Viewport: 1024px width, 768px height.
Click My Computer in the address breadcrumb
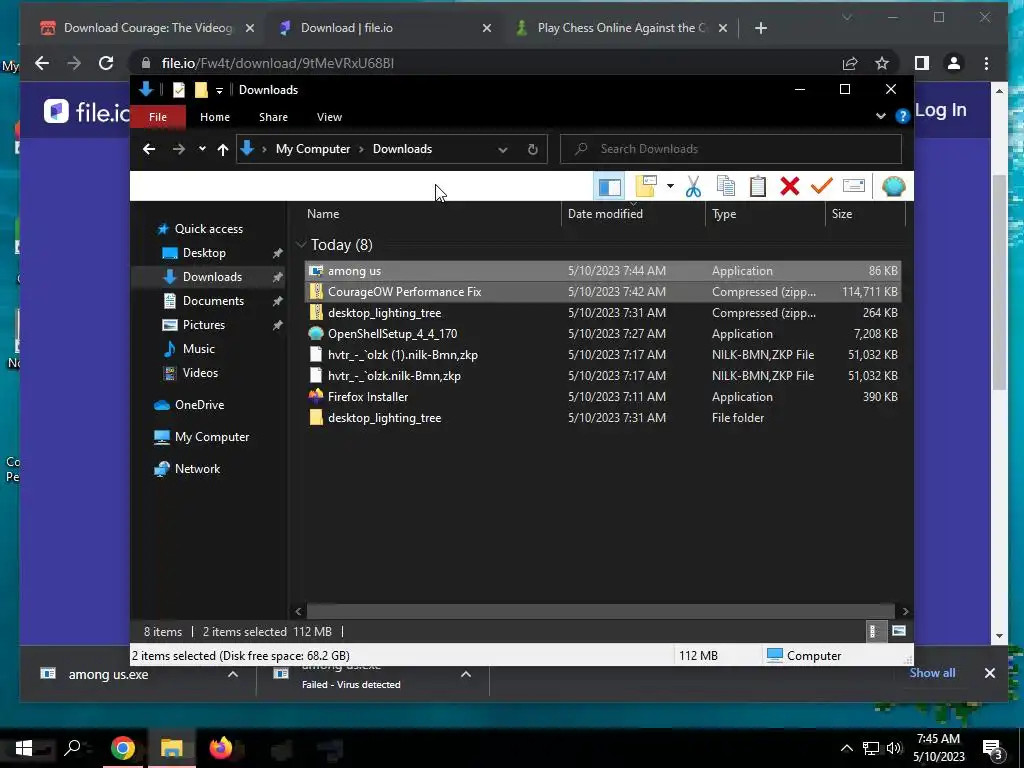pos(313,149)
